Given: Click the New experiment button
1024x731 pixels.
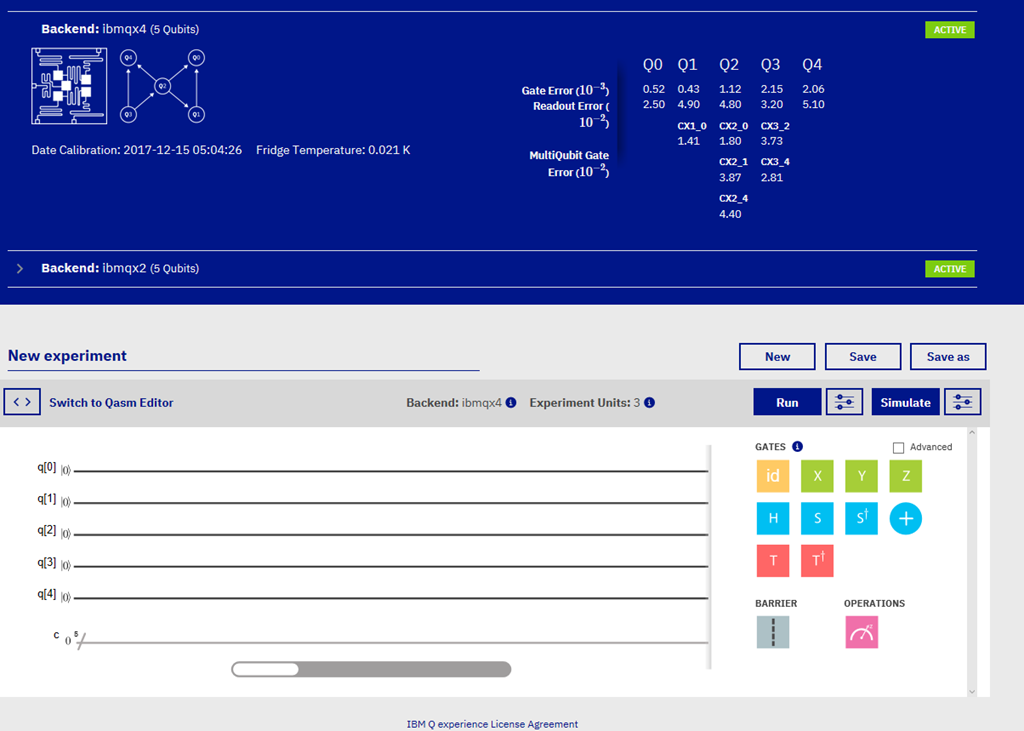Looking at the screenshot, I should tap(777, 357).
